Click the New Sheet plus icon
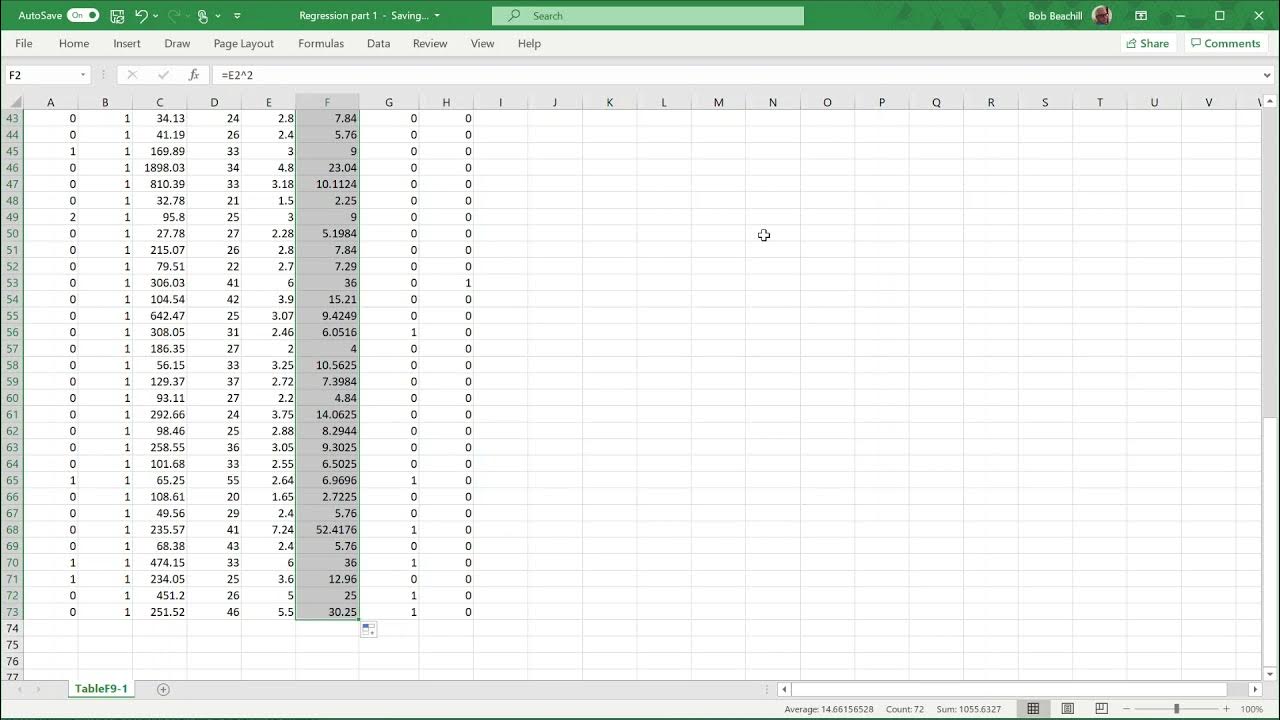Image resolution: width=1280 pixels, height=720 pixels. [163, 689]
